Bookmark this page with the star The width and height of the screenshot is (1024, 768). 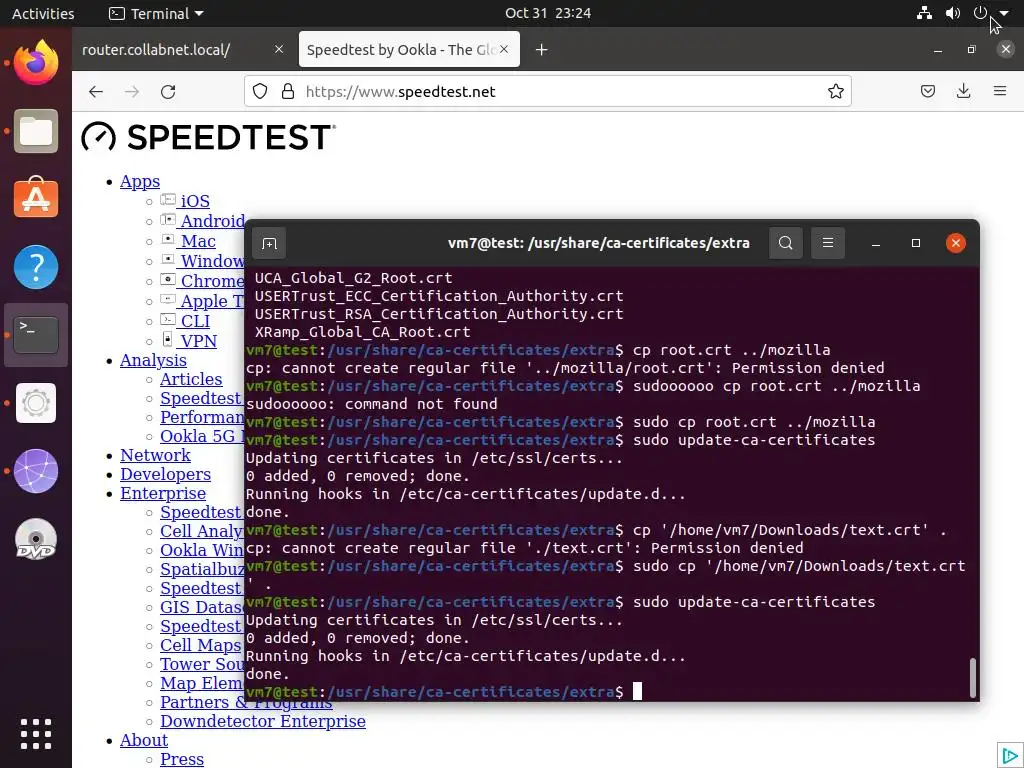(x=835, y=91)
